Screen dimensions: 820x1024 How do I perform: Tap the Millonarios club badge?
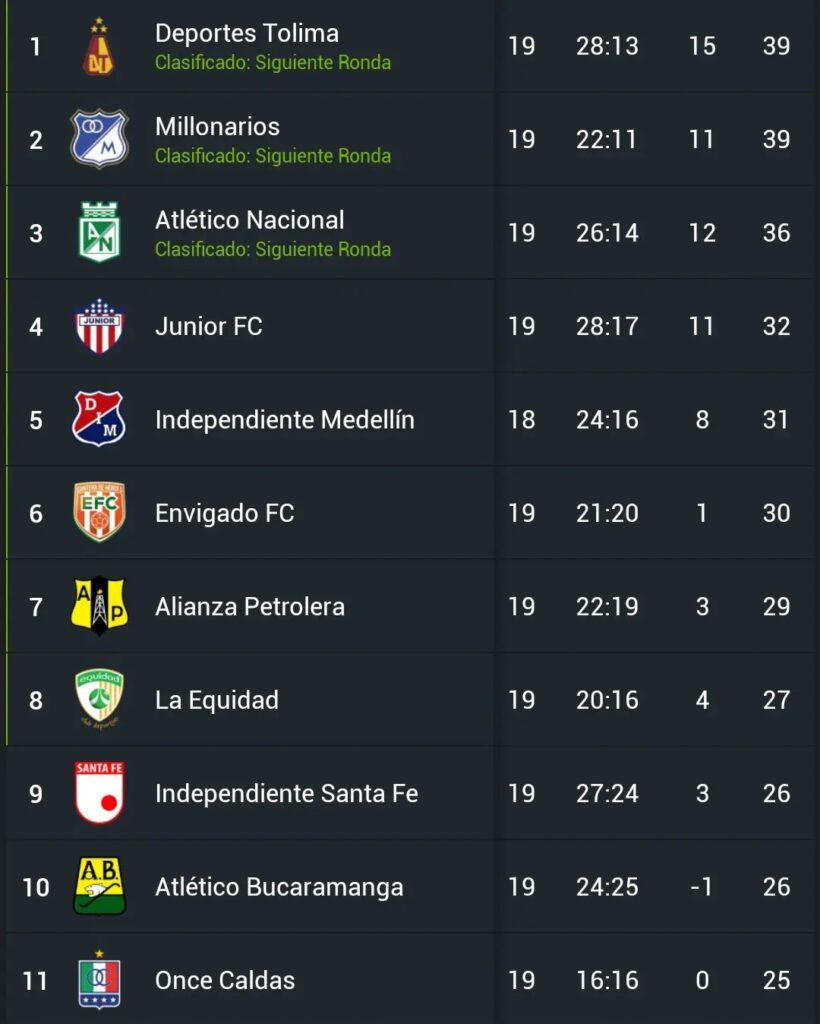click(99, 139)
